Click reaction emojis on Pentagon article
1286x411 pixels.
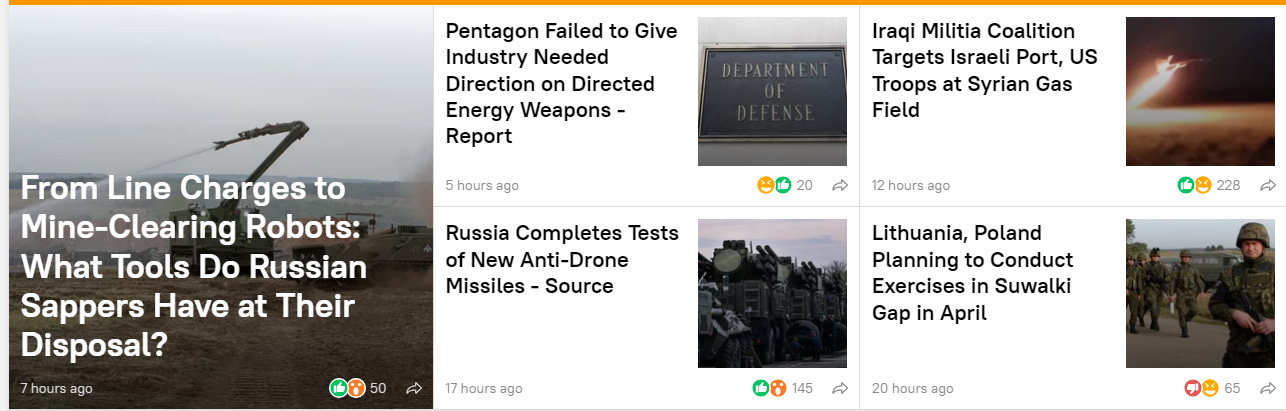775,185
